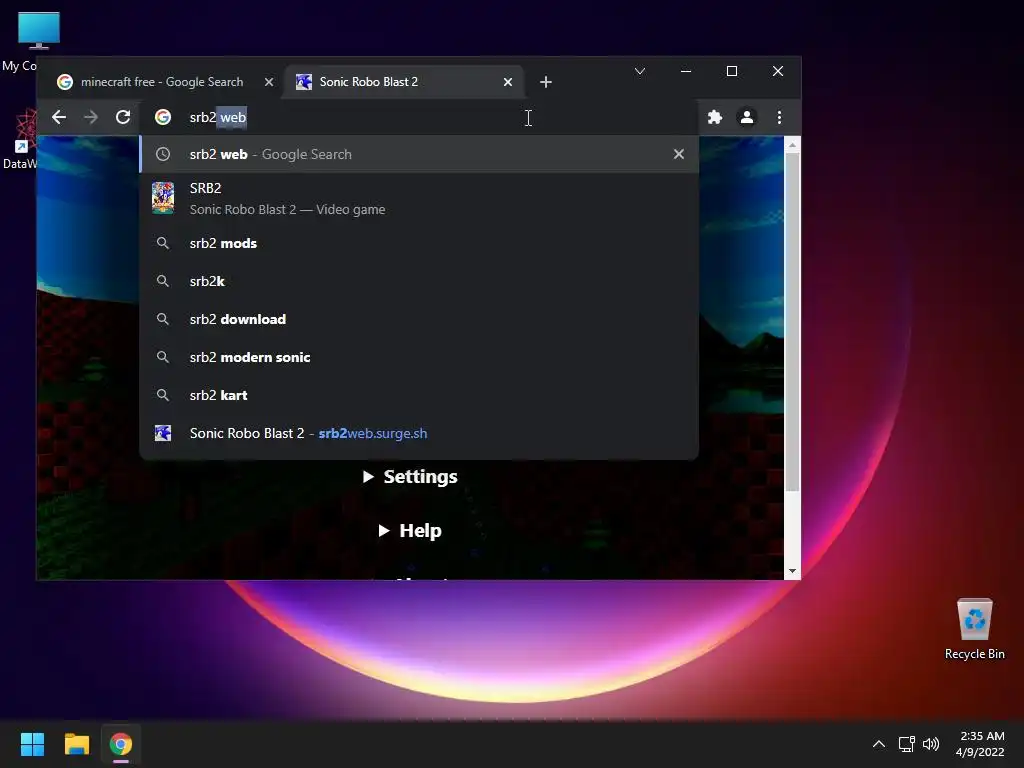Image resolution: width=1024 pixels, height=768 pixels.
Task: Remove srb2 web suggestion with X
Action: [x=679, y=154]
